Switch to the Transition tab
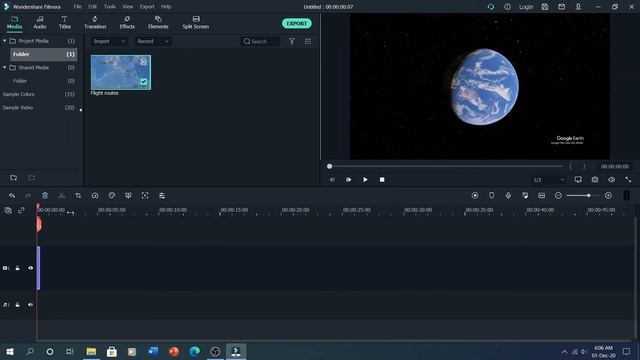 (x=95, y=22)
